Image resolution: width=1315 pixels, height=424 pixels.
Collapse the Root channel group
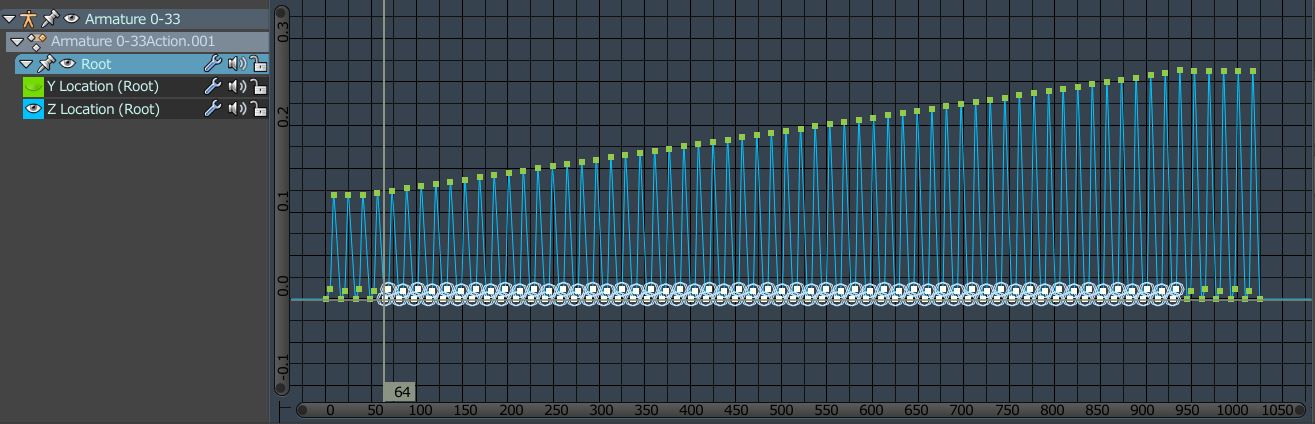click(x=28, y=64)
